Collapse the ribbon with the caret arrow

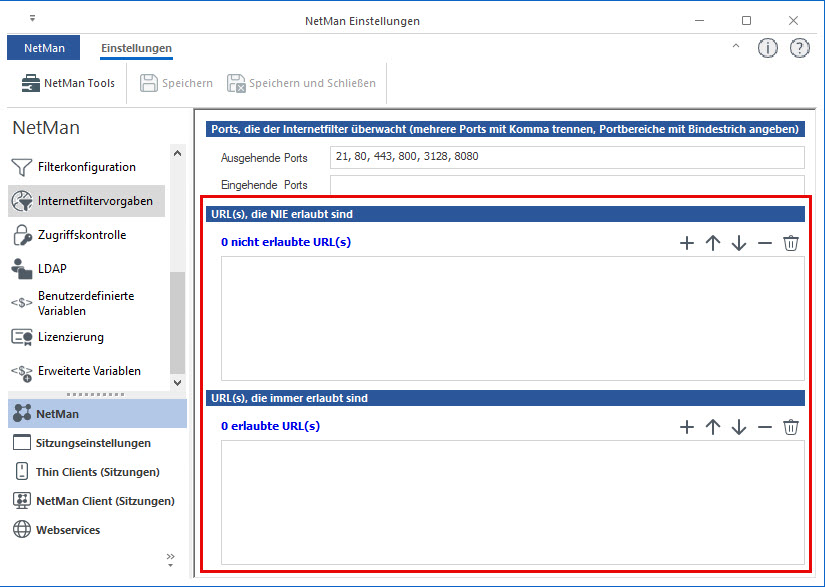736,47
